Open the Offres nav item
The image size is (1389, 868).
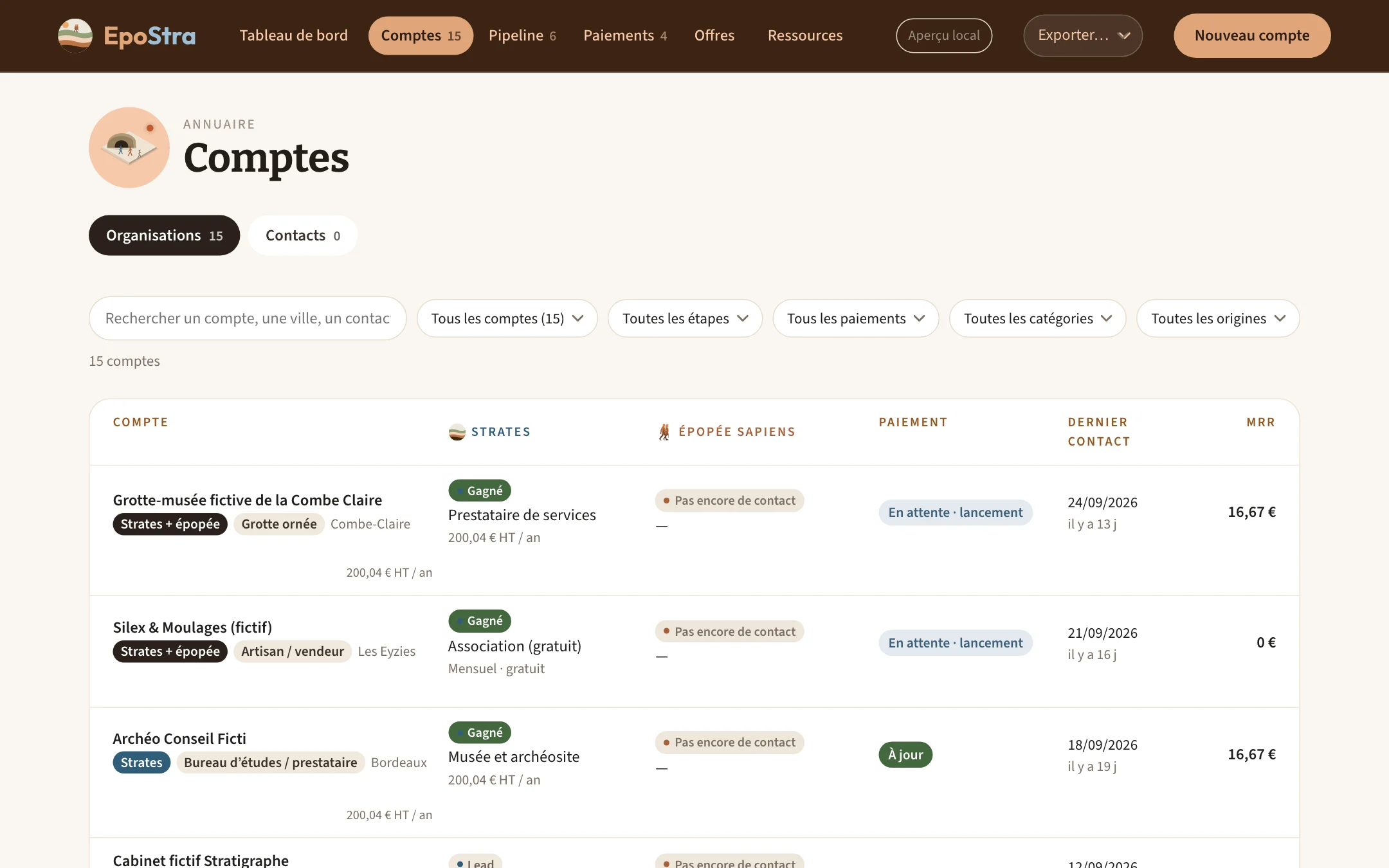714,35
